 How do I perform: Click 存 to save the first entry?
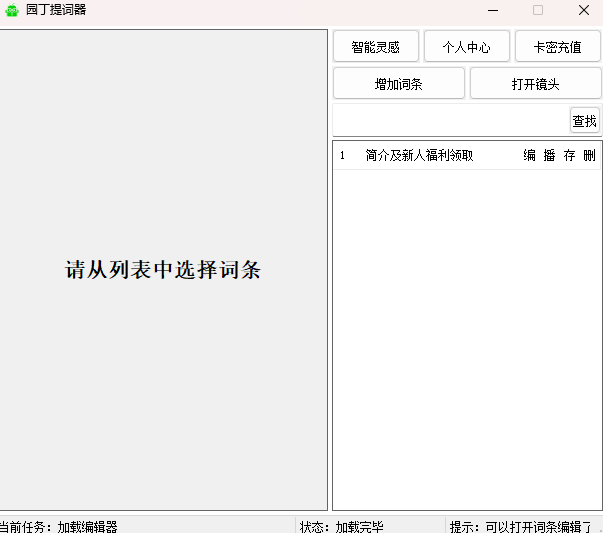tap(569, 156)
